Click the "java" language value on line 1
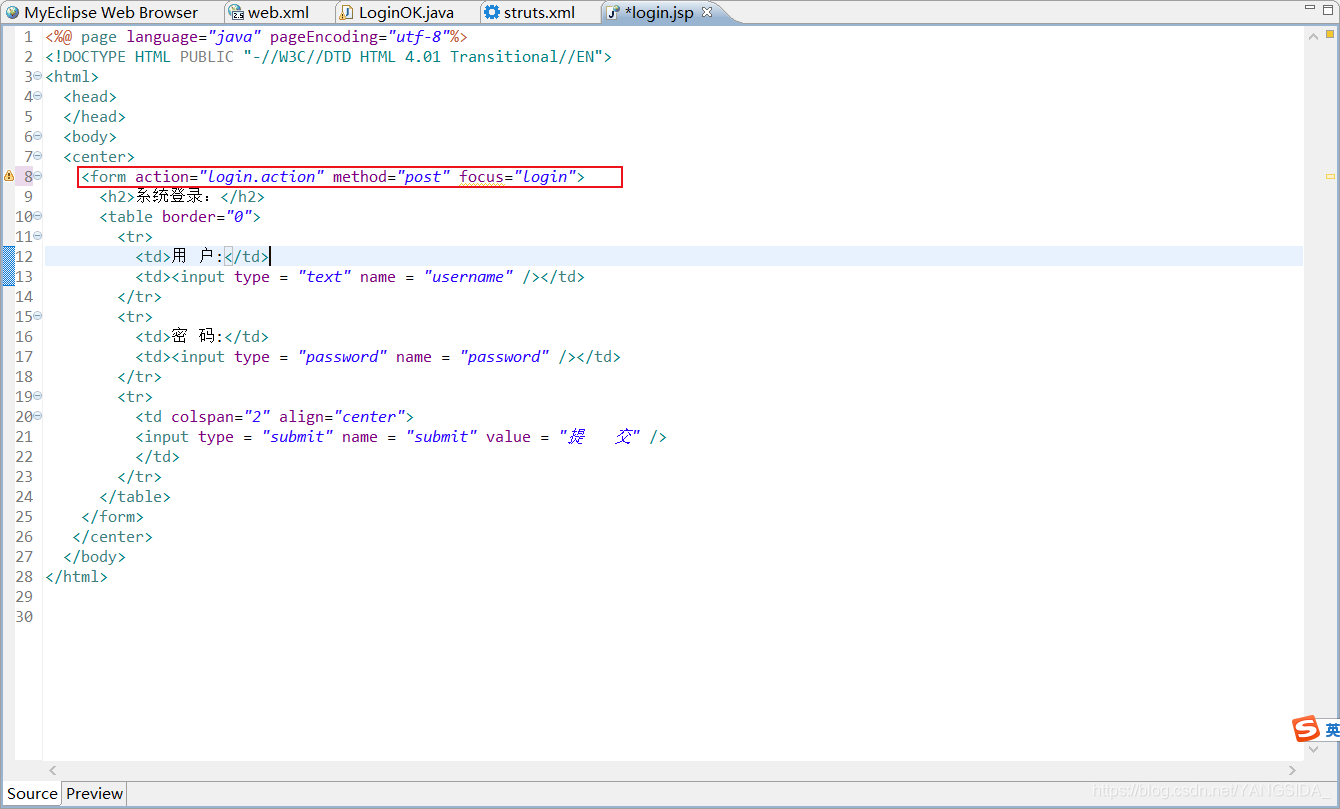This screenshot has height=809, width=1340. pyautogui.click(x=234, y=37)
